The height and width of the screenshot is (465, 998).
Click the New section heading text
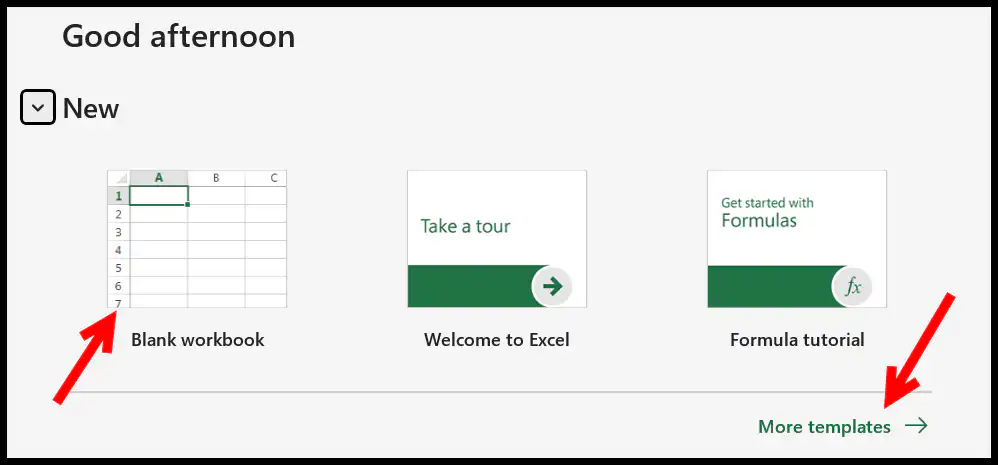click(x=90, y=109)
